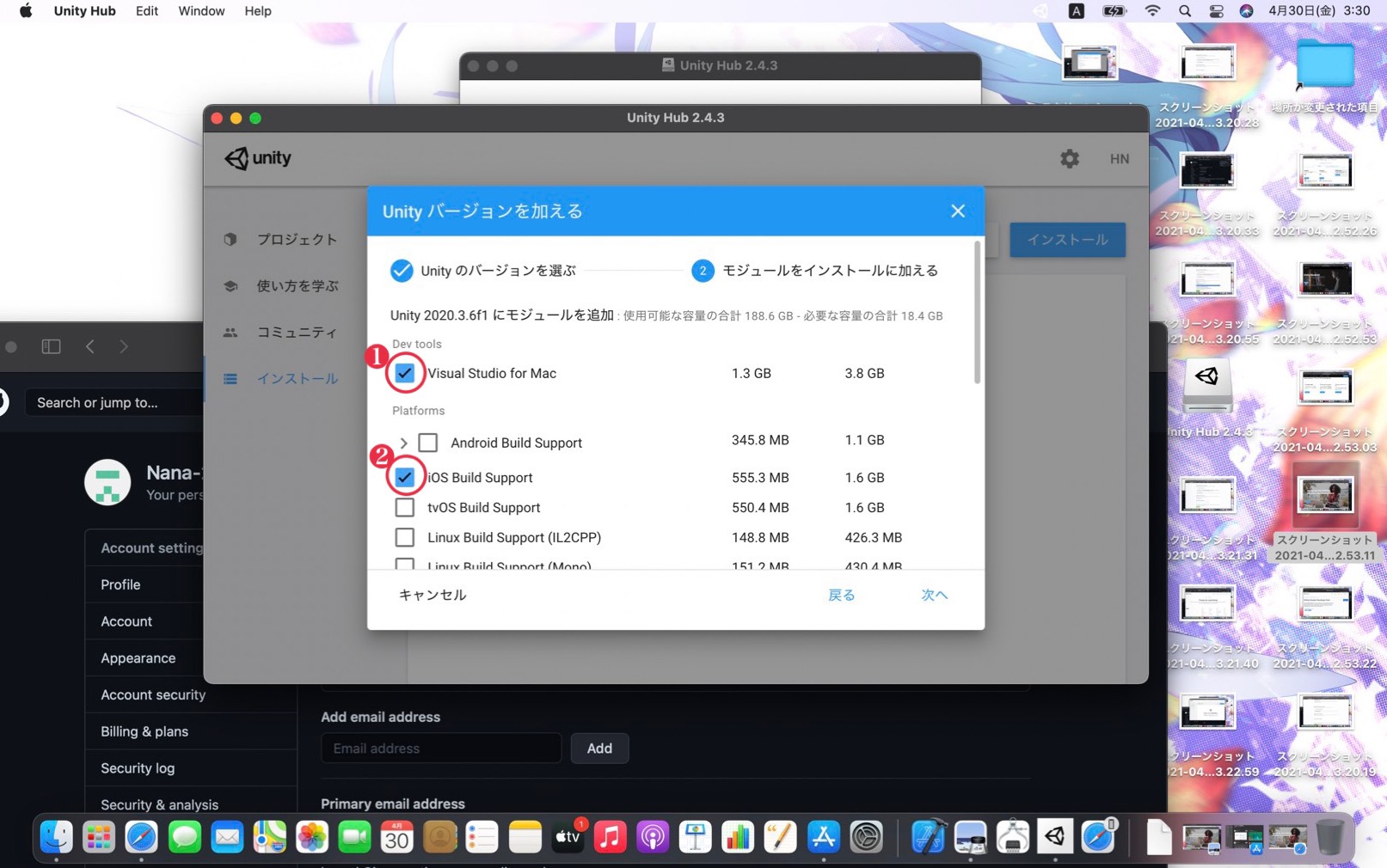The width and height of the screenshot is (1387, 868).
Task: Open the Unity Hub app menu
Action: 84,11
